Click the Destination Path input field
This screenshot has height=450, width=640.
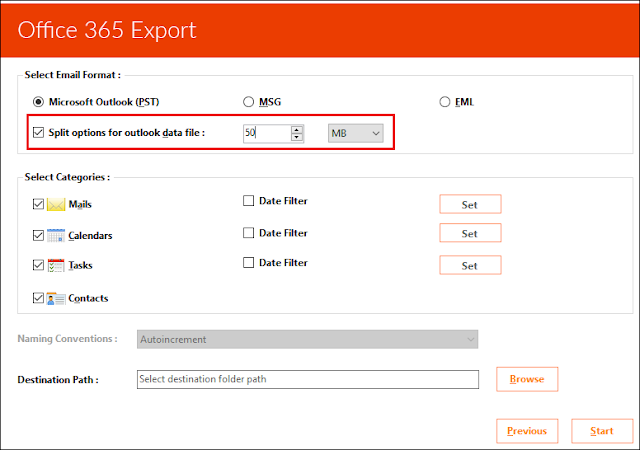click(308, 379)
